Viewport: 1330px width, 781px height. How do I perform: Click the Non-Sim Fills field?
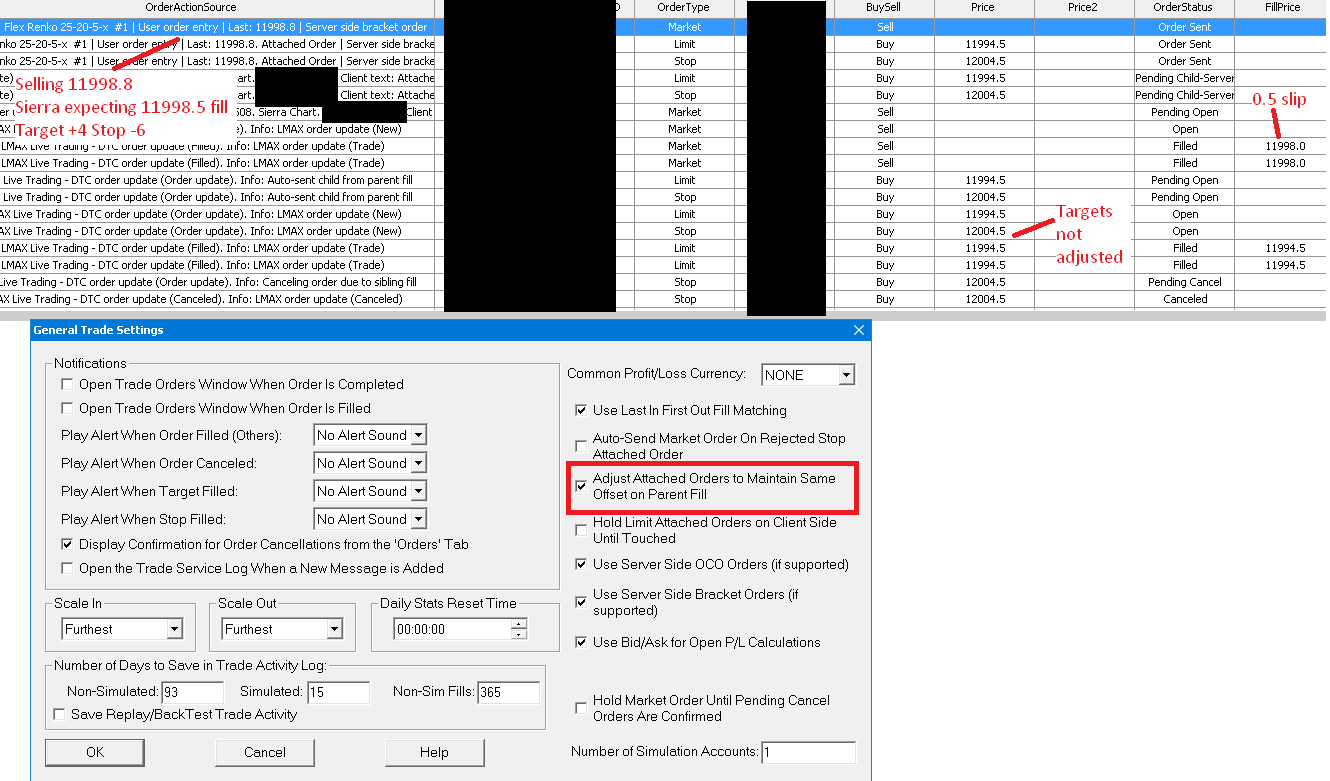pos(508,692)
